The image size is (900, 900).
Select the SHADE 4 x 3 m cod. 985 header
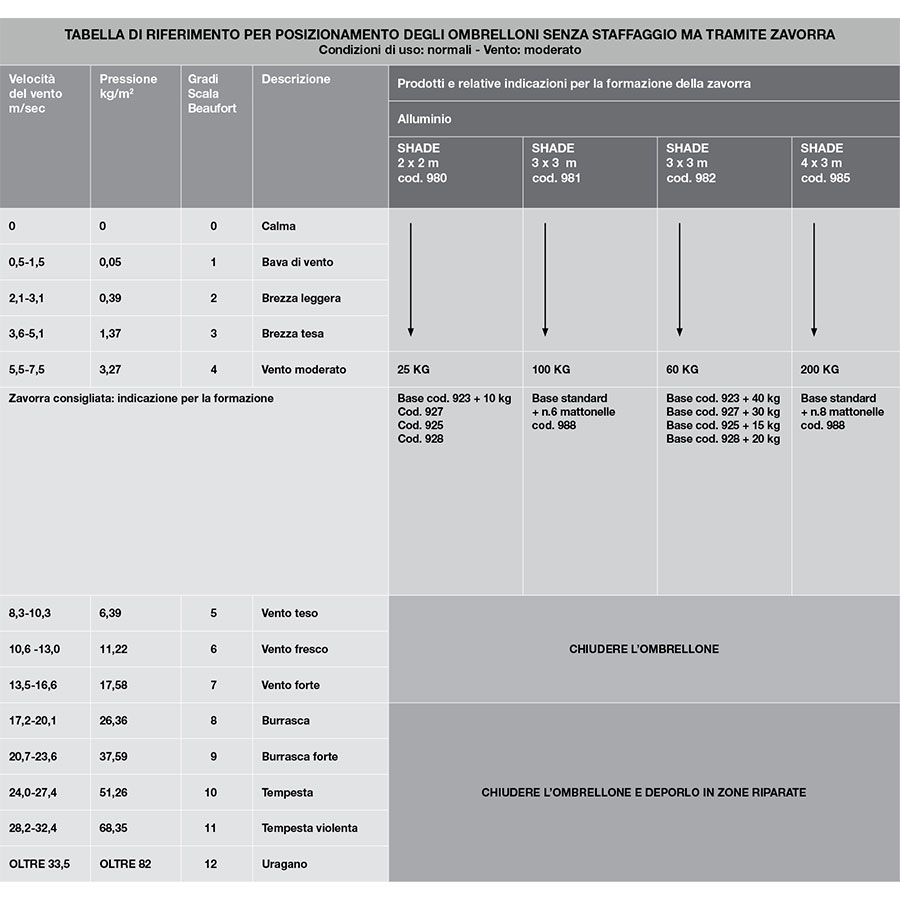point(846,172)
